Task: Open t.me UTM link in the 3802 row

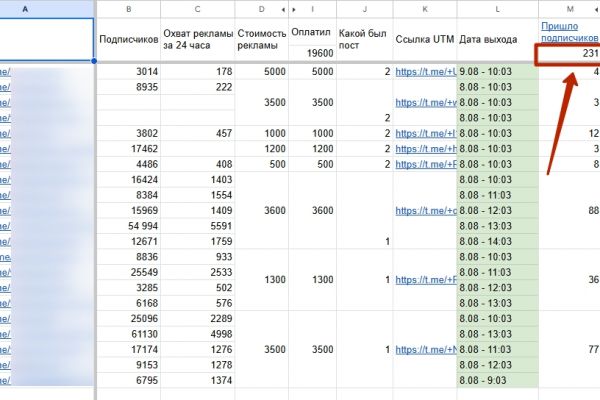Action: coord(426,133)
